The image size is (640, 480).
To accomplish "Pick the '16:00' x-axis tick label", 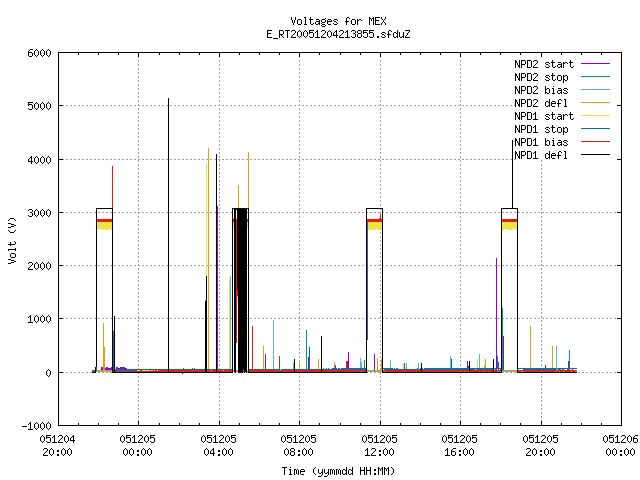I will point(459,452).
